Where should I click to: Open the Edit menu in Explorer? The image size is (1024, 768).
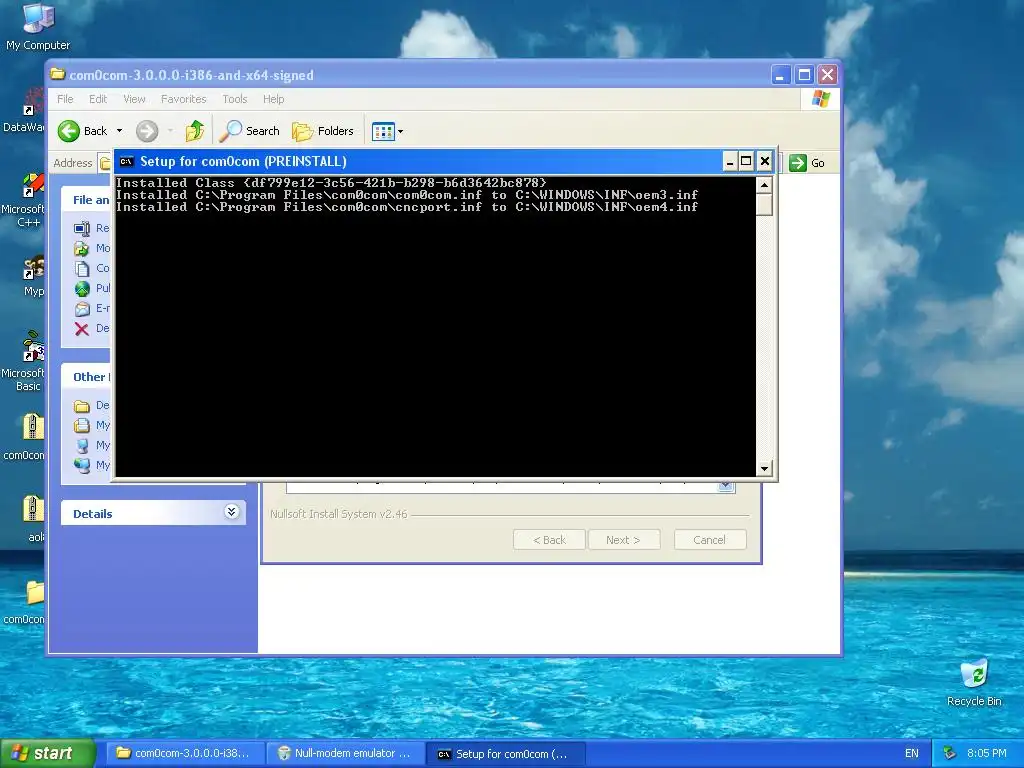[x=98, y=99]
